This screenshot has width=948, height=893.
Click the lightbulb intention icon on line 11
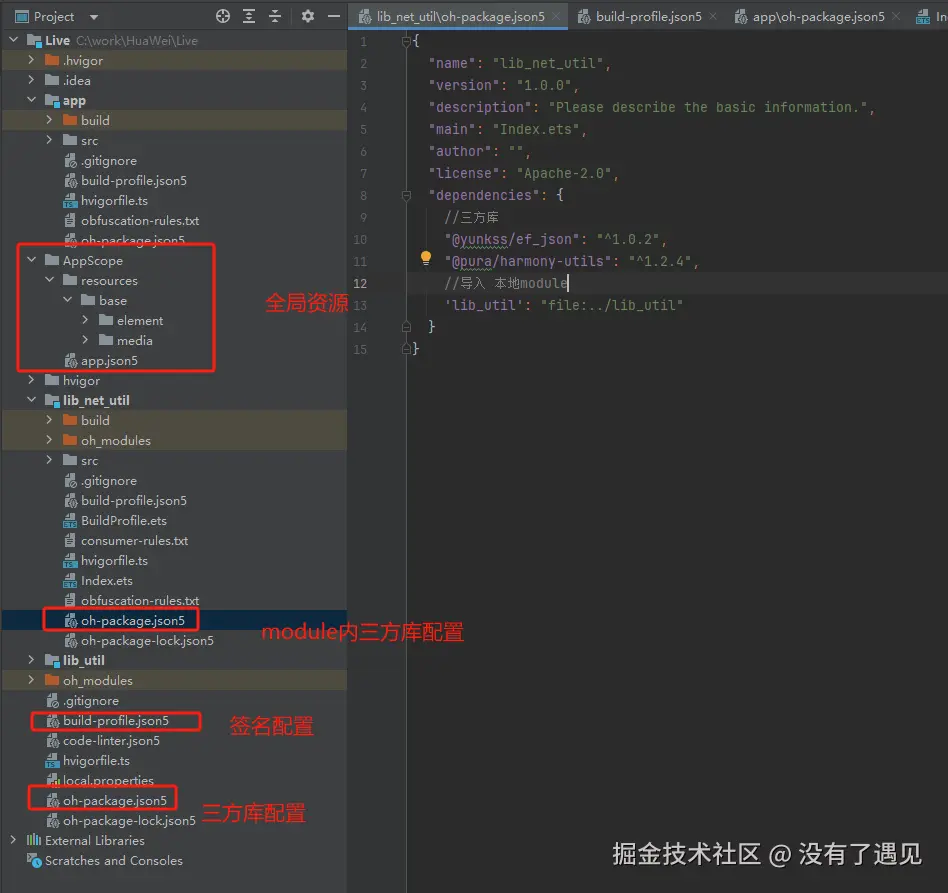pos(426,258)
